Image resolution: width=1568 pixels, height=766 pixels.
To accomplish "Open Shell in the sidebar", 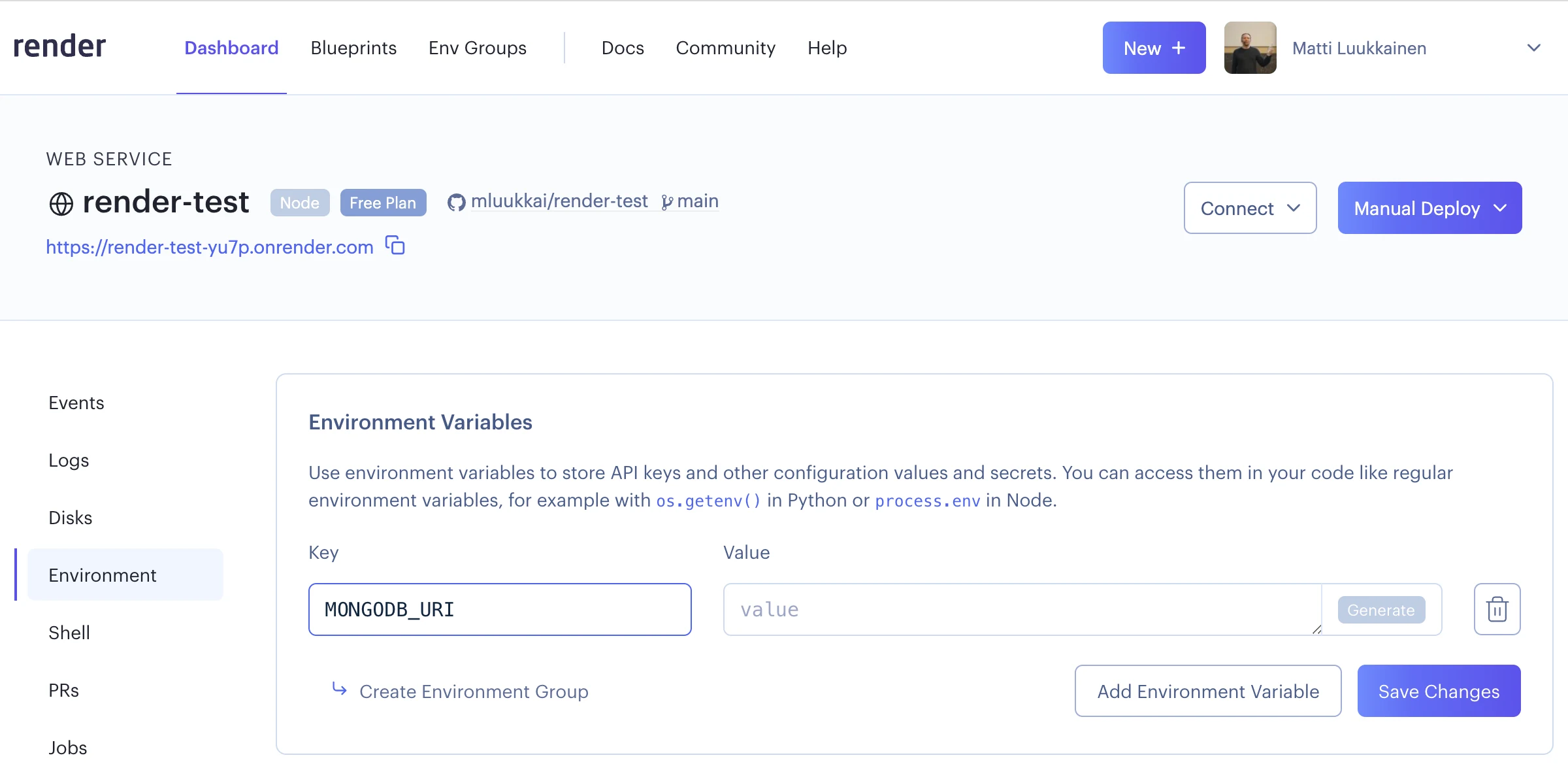I will point(69,633).
